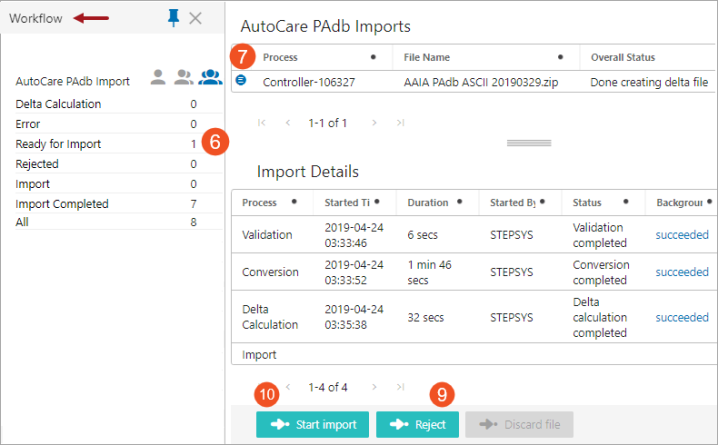The height and width of the screenshot is (445, 718).
Task: Click Done creating delta file status
Action: (649, 82)
